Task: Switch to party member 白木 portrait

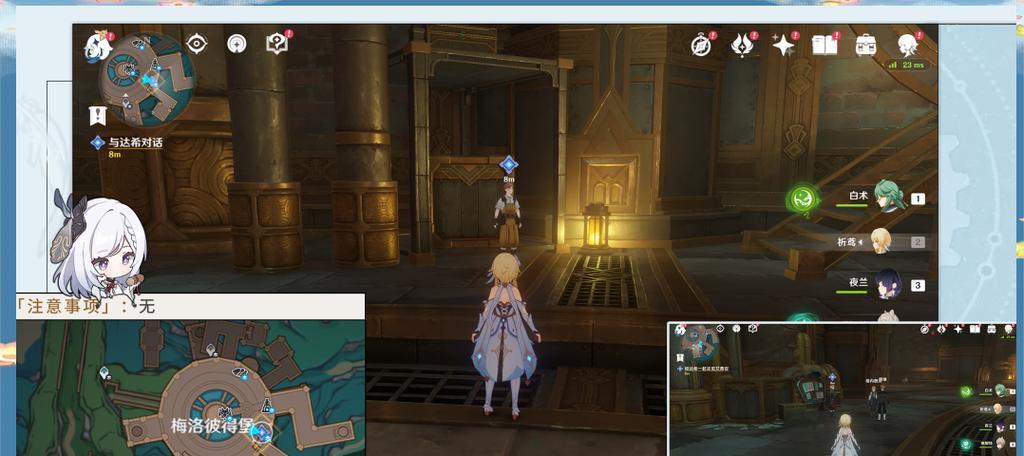Action: click(888, 196)
